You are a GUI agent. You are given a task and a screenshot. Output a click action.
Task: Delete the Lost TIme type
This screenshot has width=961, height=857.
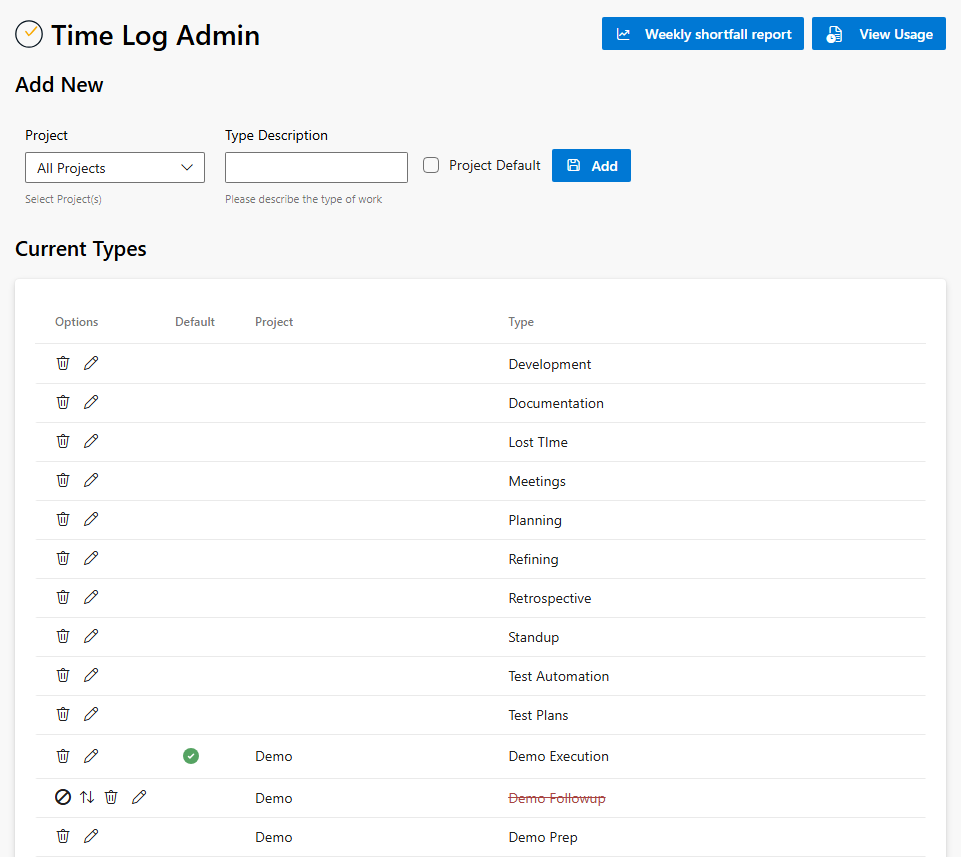pyautogui.click(x=63, y=441)
